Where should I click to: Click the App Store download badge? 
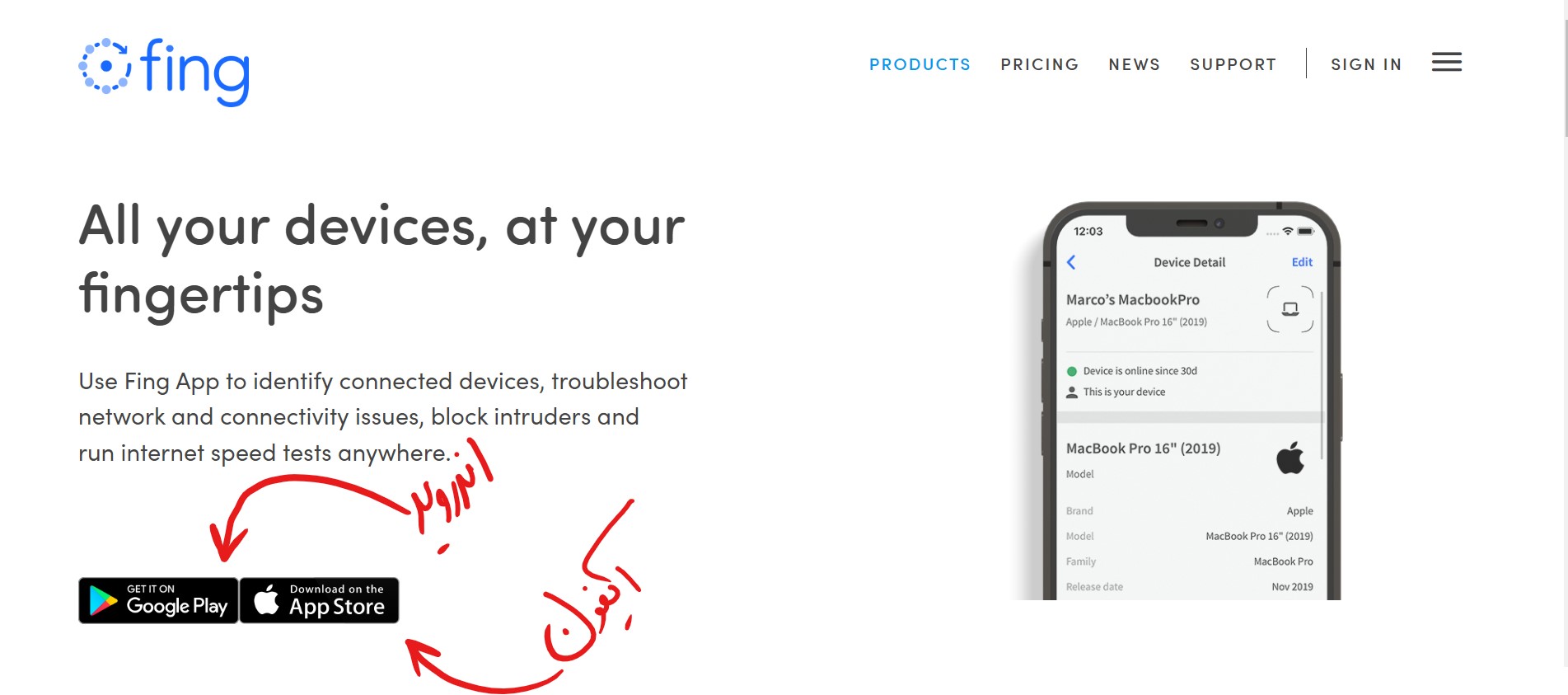(320, 600)
